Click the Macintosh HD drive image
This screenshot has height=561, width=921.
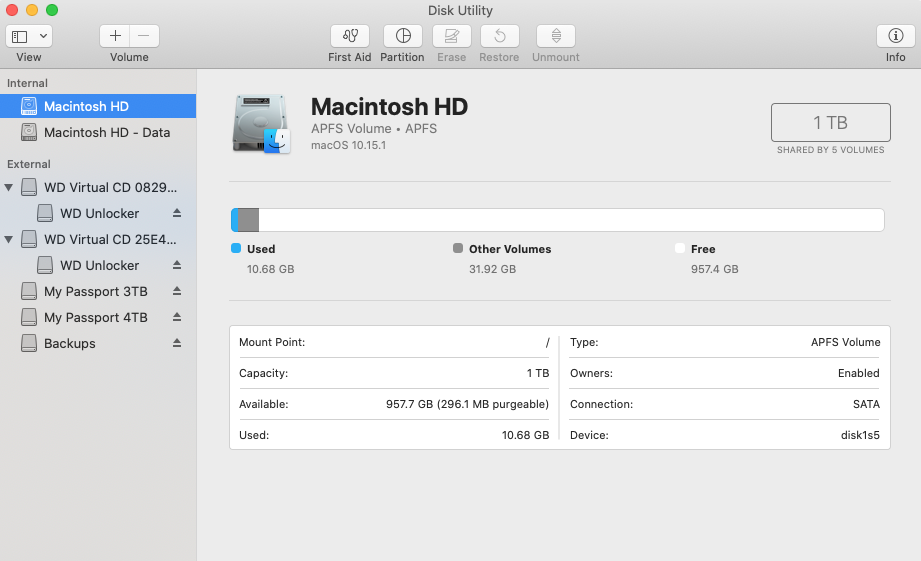(x=261, y=124)
